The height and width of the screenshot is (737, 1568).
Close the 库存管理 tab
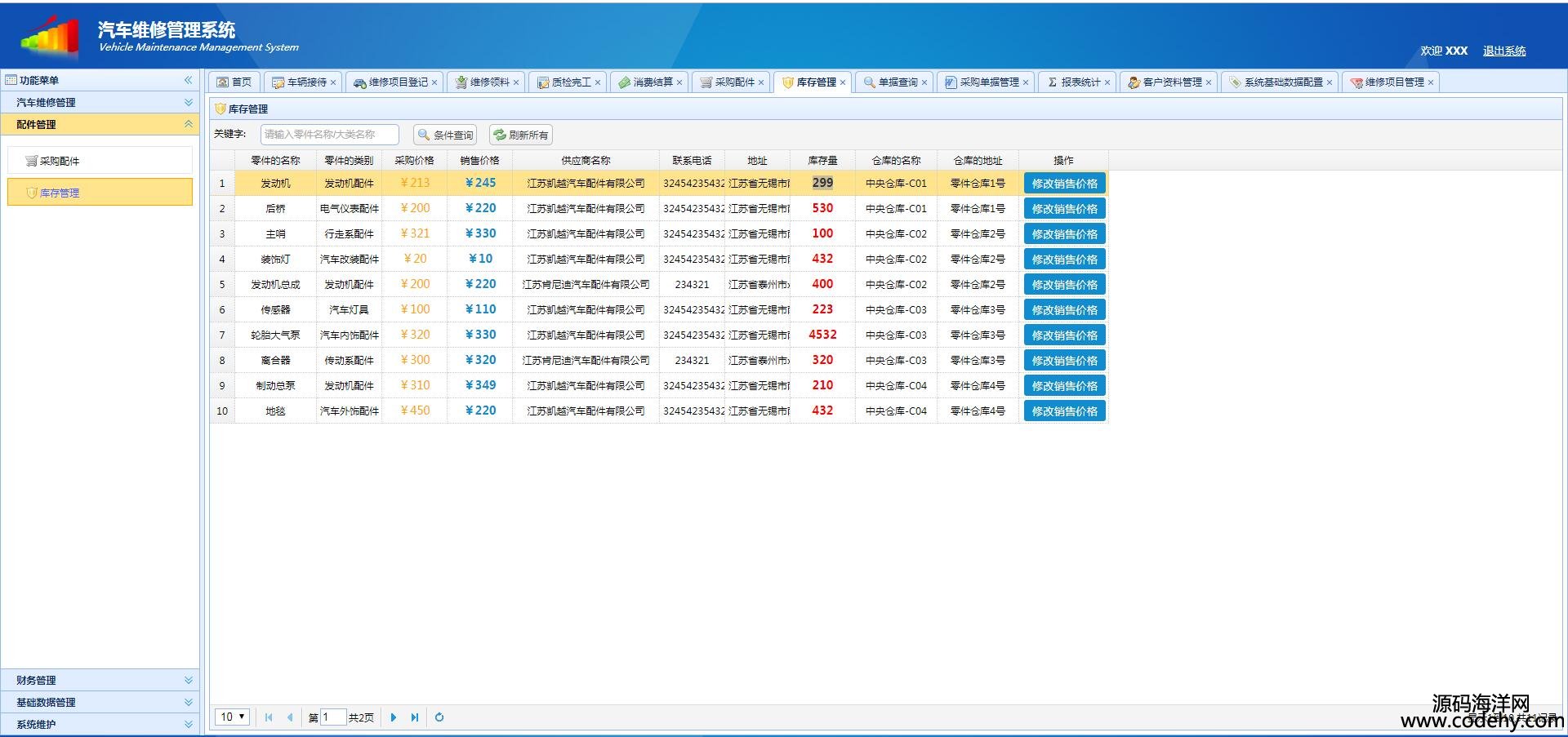(x=843, y=82)
